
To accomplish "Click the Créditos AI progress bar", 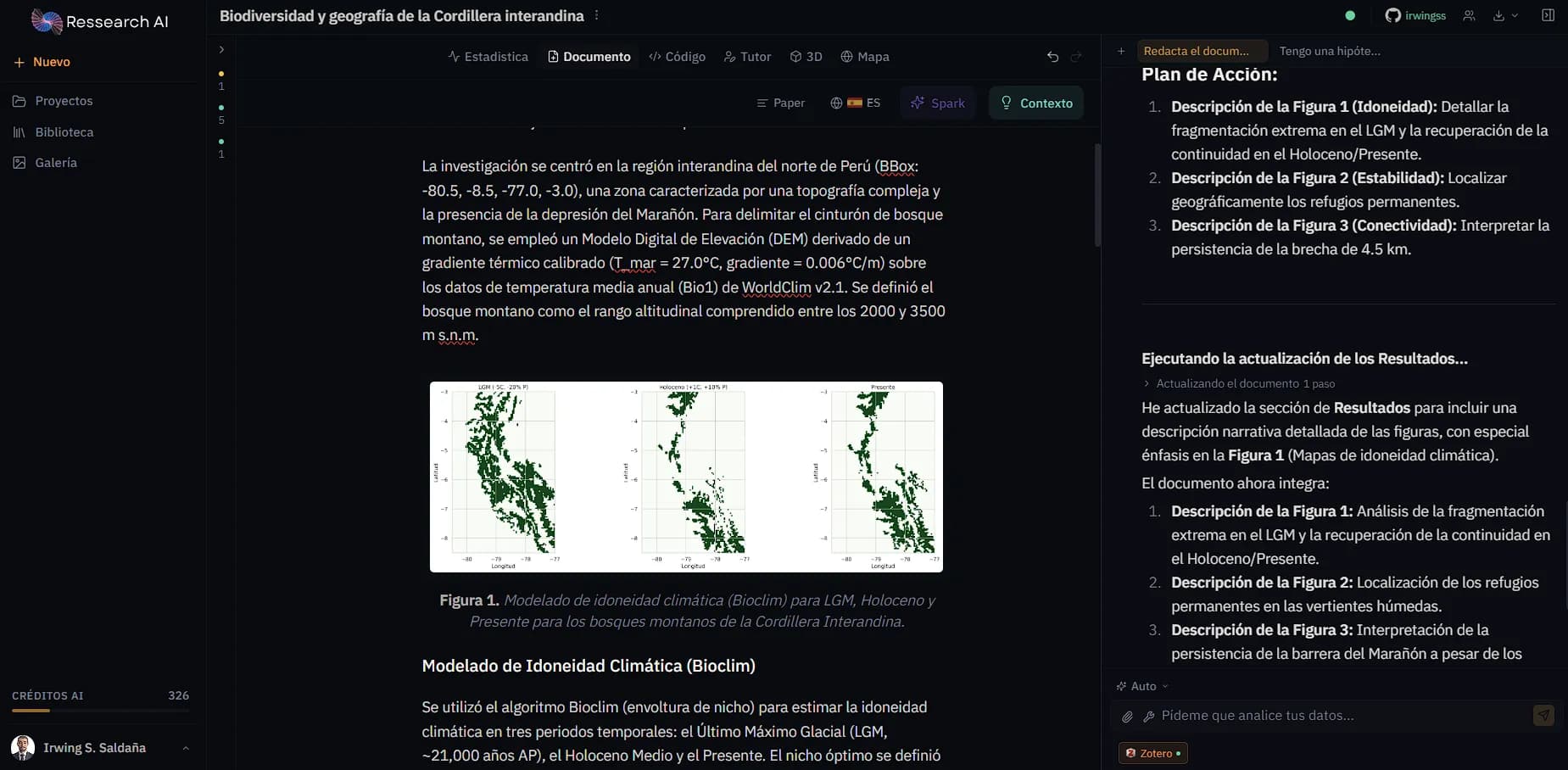I will 100,711.
